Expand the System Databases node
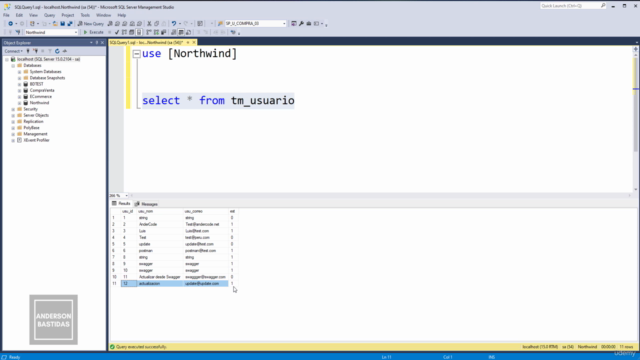The image size is (640, 360). click(x=19, y=72)
